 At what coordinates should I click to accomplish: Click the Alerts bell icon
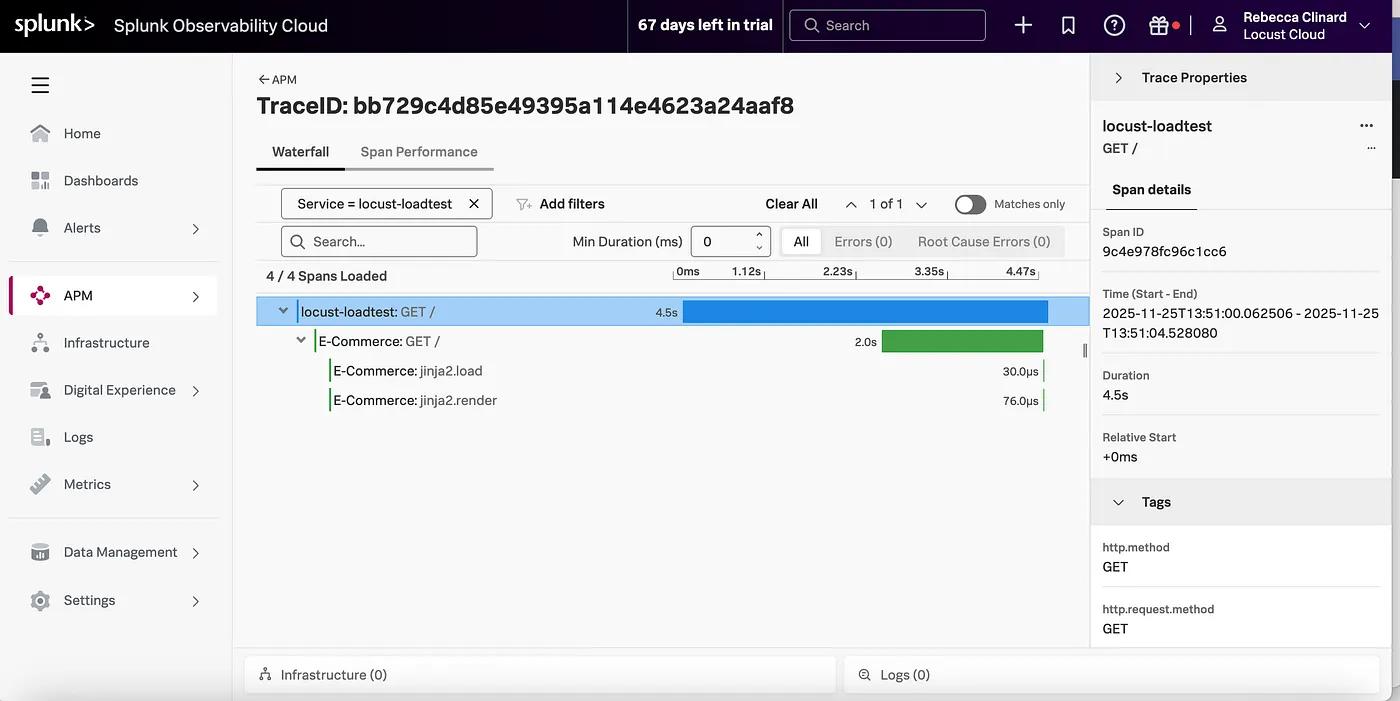click(x=40, y=227)
